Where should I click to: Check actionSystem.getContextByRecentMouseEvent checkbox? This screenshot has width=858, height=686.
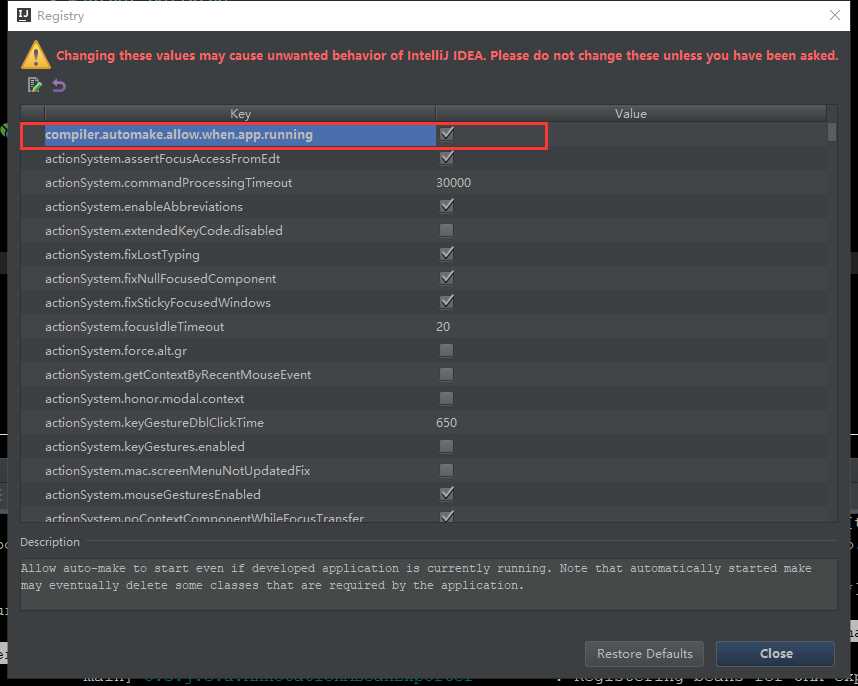pos(447,374)
